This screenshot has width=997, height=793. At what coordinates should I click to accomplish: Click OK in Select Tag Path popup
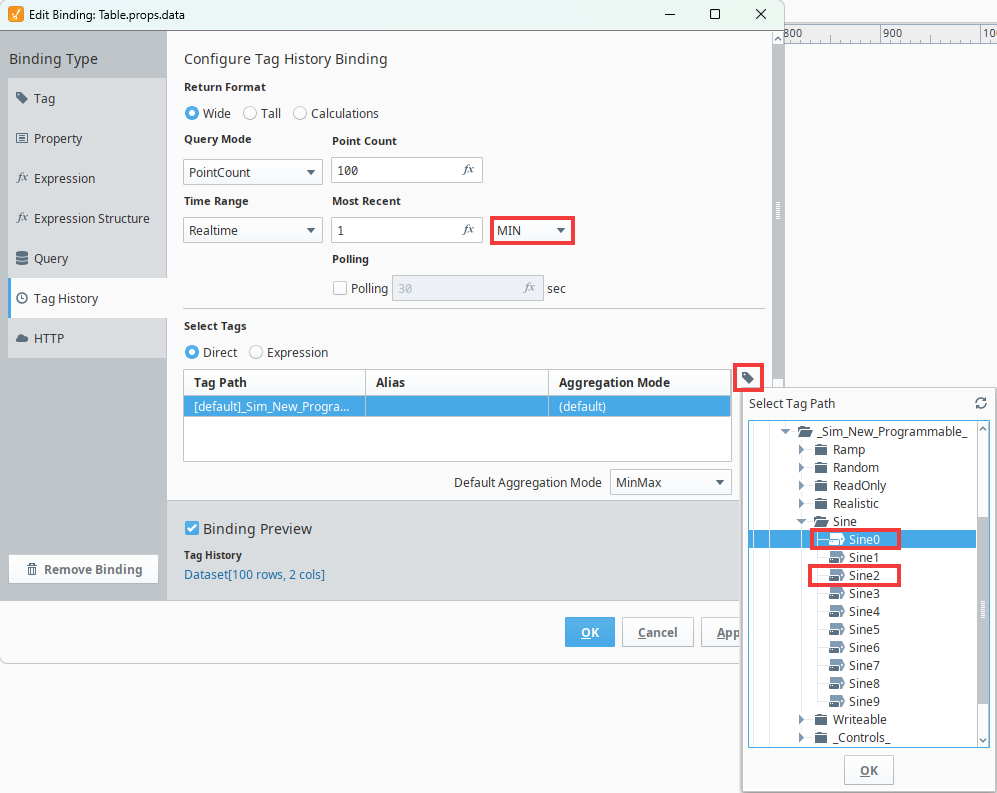coord(868,770)
